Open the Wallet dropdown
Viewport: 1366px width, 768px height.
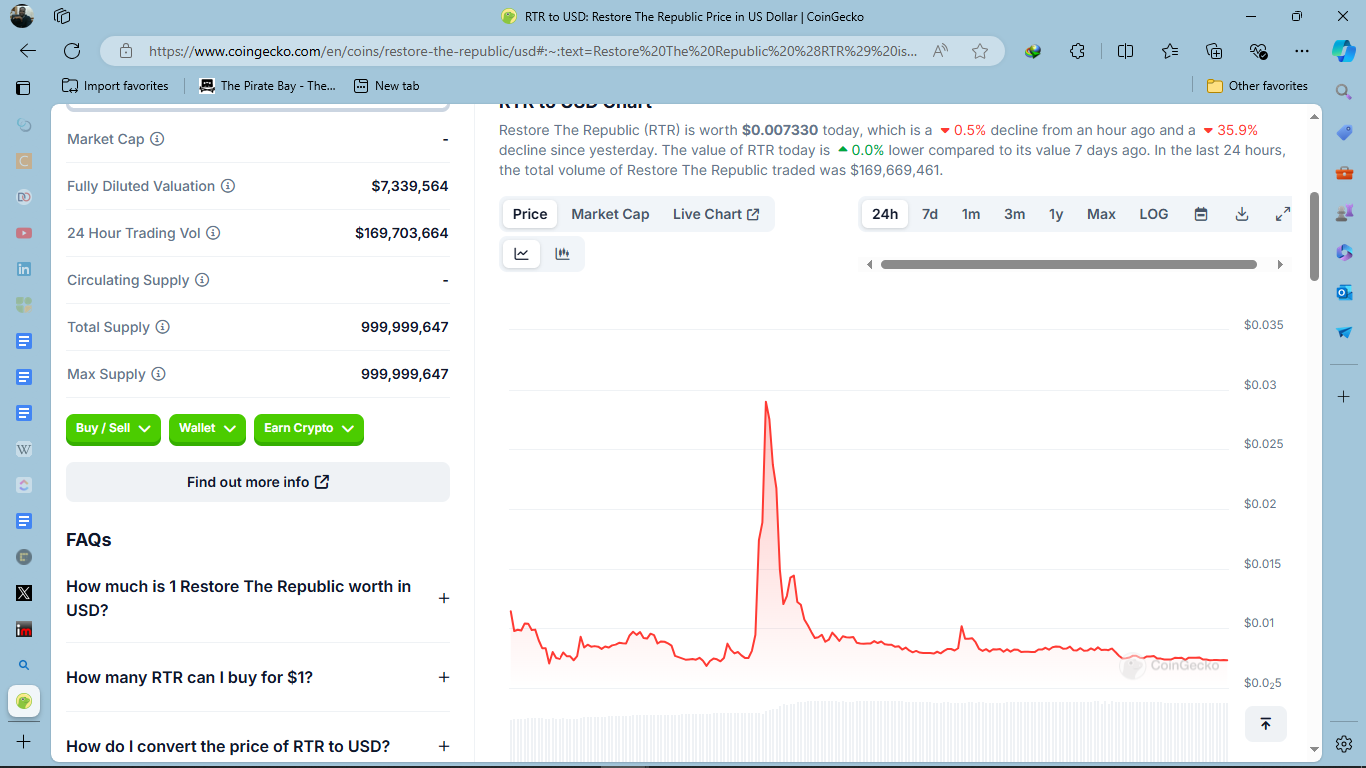coord(207,428)
